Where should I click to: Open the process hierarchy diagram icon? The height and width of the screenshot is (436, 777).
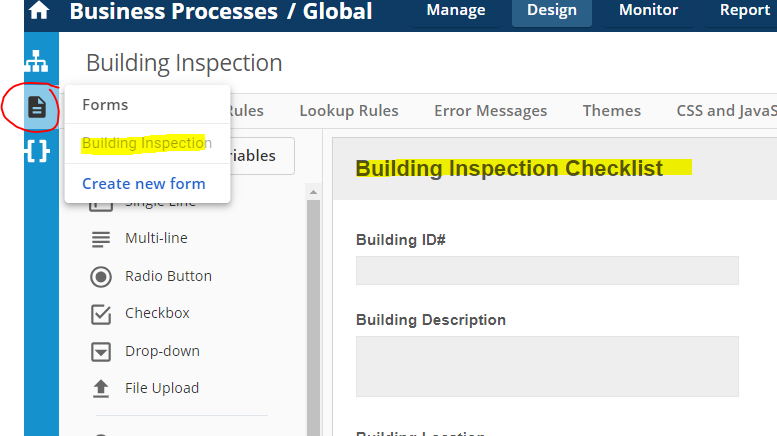pyautogui.click(x=37, y=61)
